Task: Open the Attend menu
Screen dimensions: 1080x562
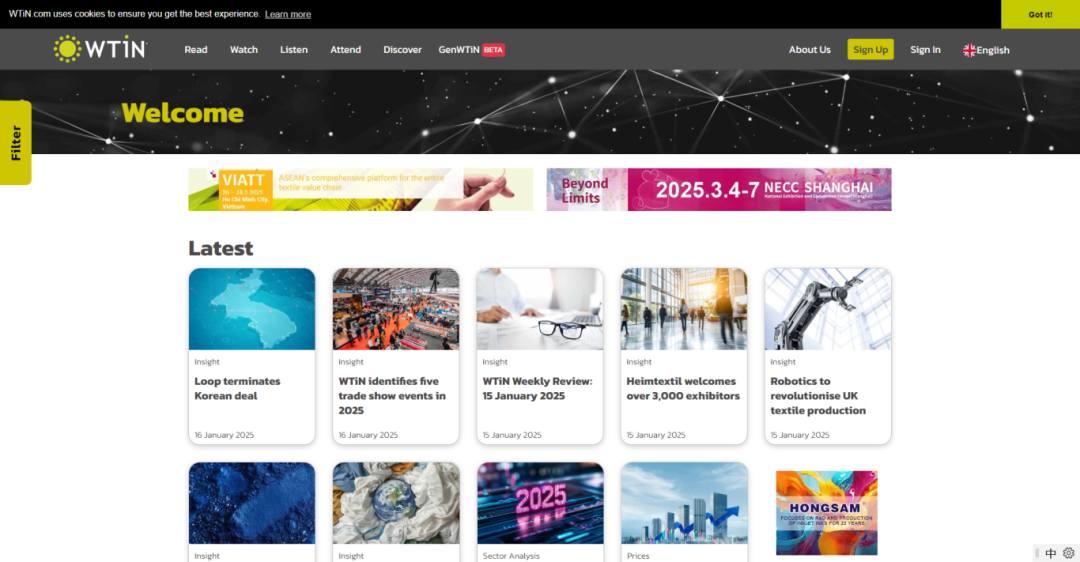Action: tap(345, 50)
